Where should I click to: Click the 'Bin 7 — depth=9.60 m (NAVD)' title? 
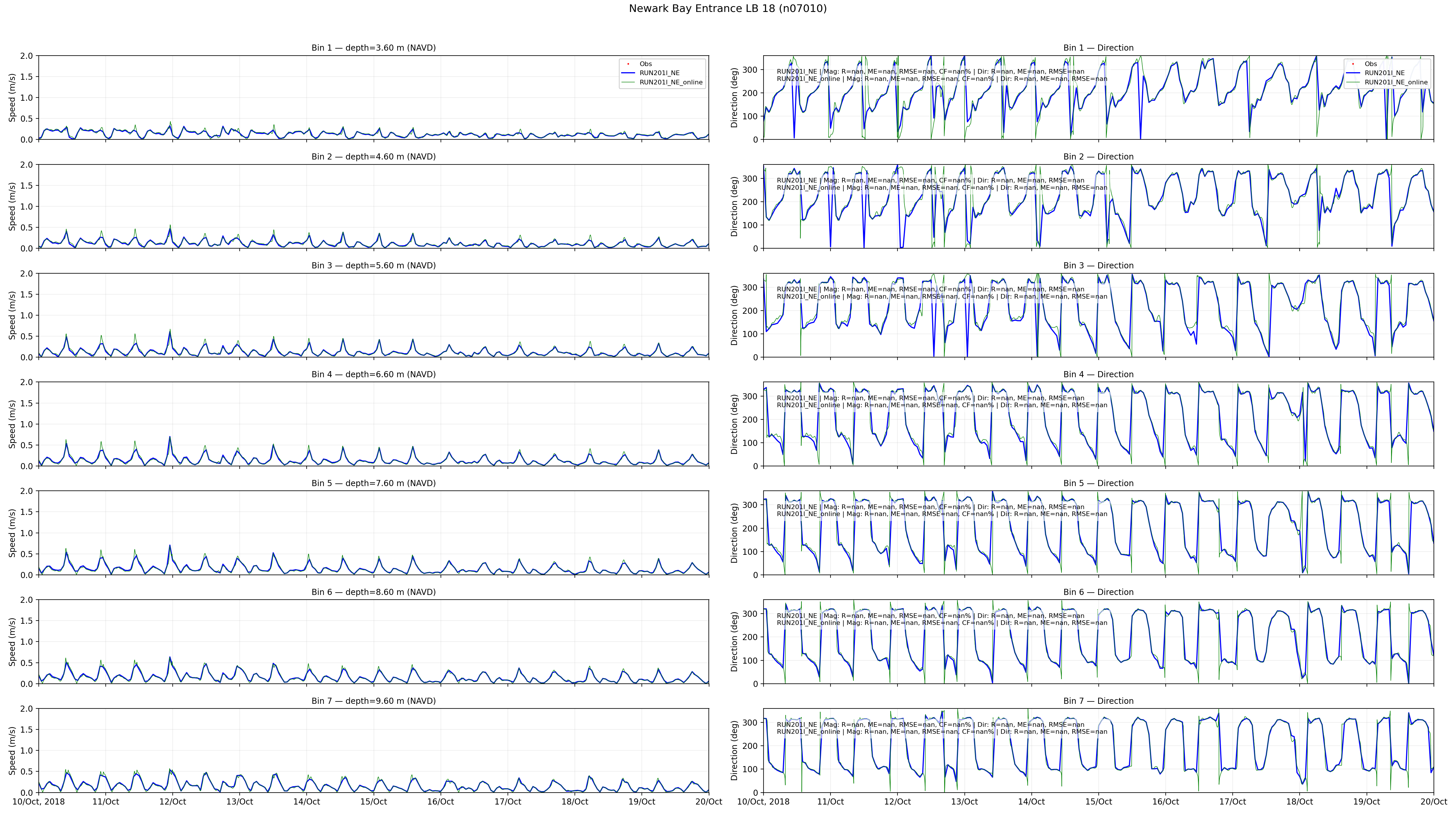tap(374, 701)
